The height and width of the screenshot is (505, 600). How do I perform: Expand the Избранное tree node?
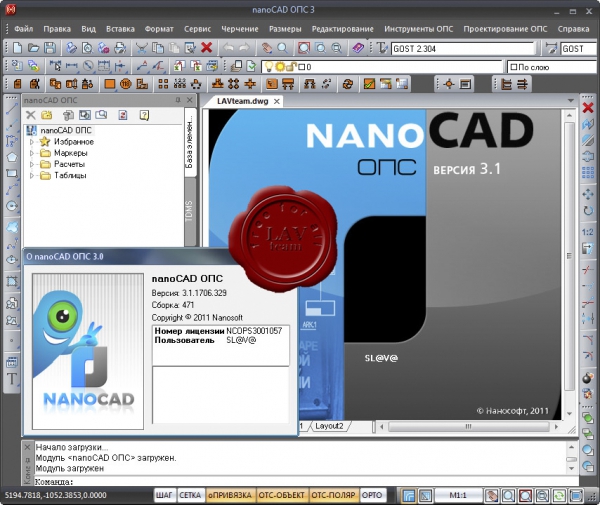pyautogui.click(x=32, y=142)
